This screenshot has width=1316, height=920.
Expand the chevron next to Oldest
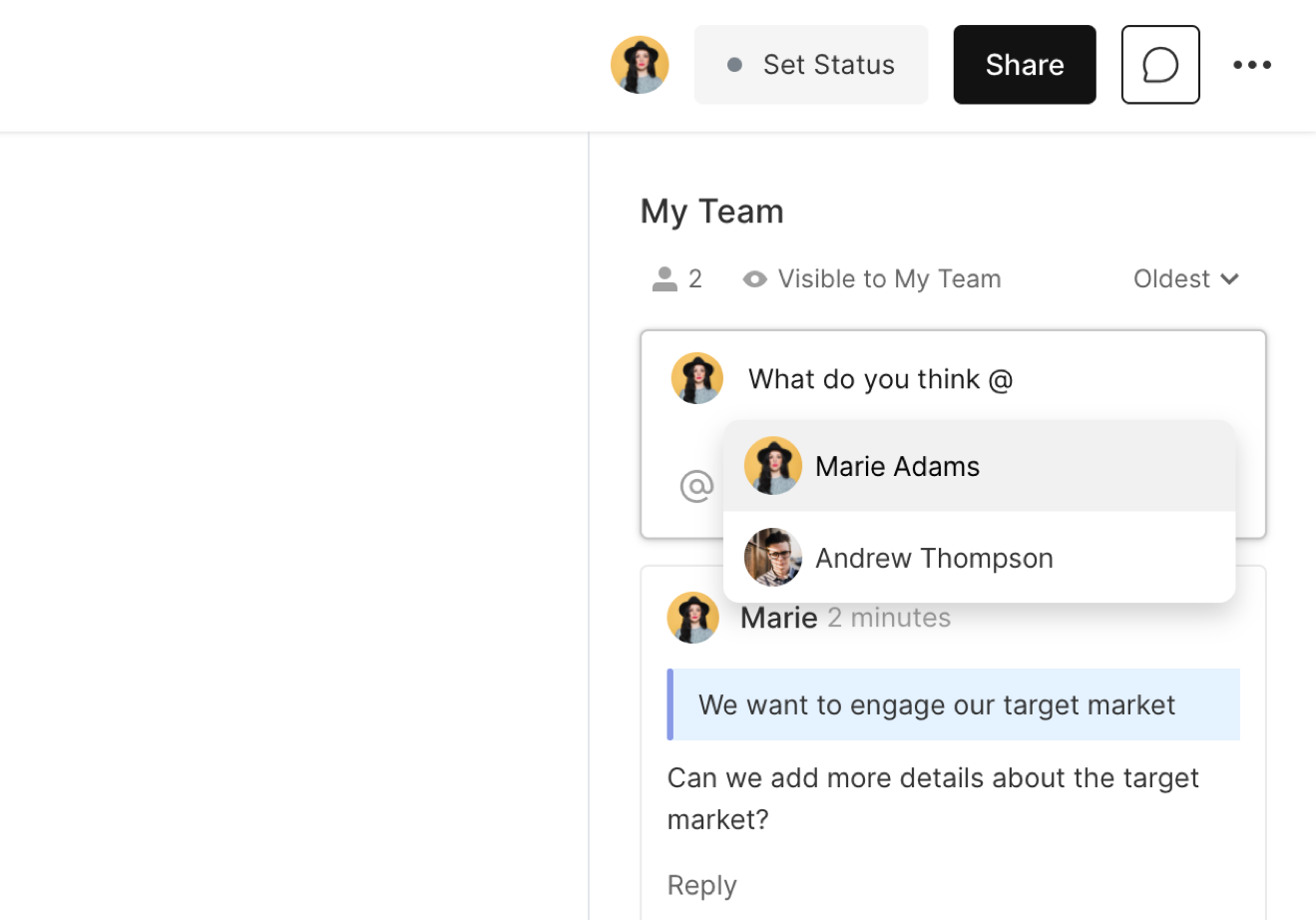point(1230,279)
